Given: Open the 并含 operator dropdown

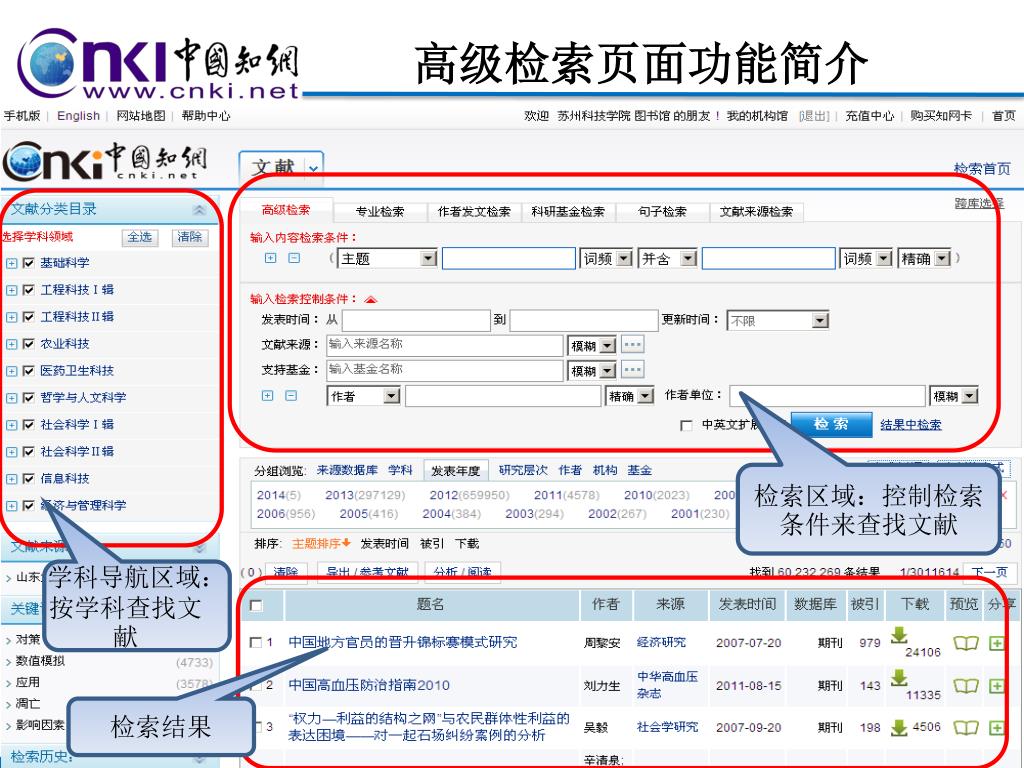Looking at the screenshot, I should tap(688, 259).
